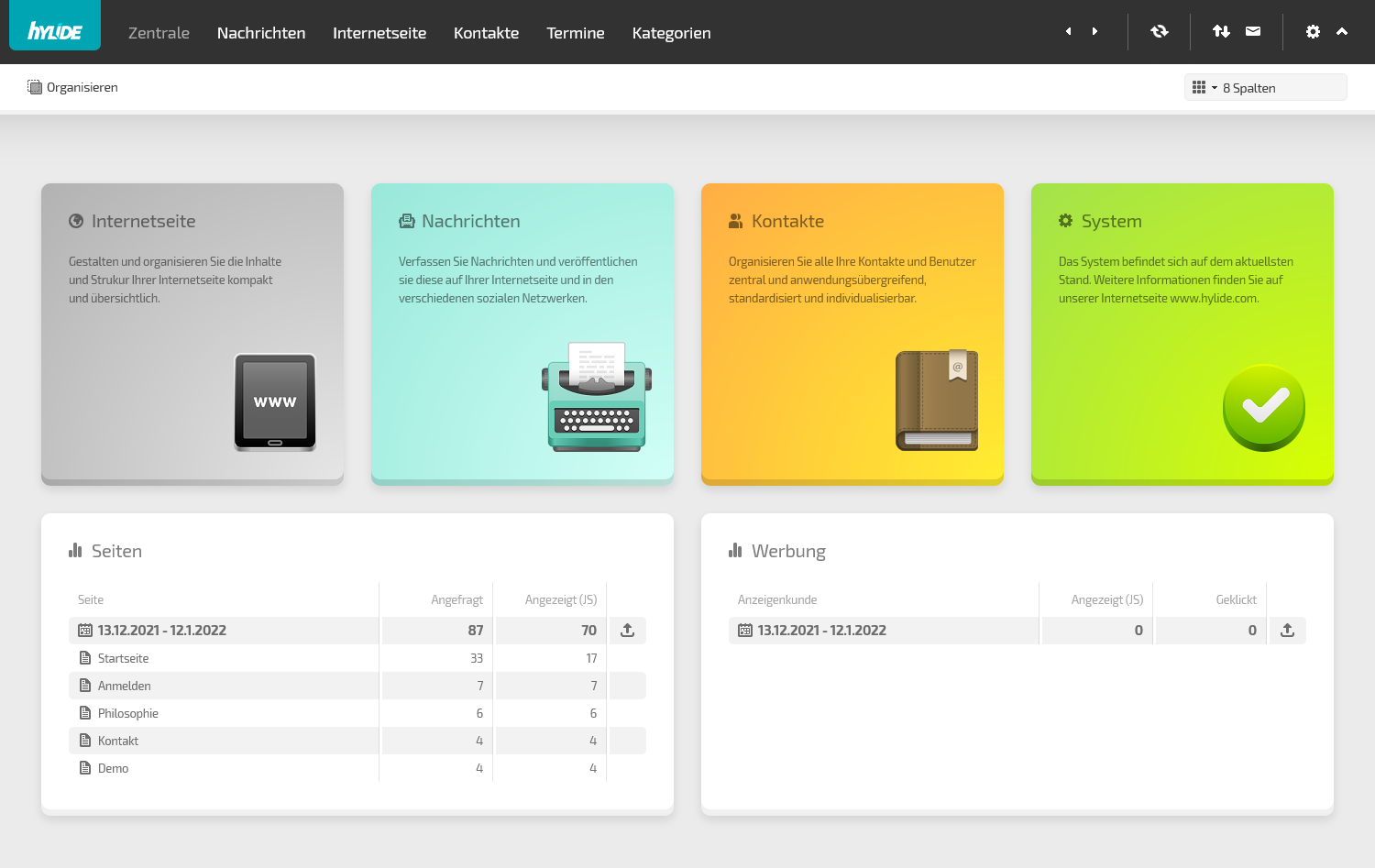Open the mail envelope icon

tap(1253, 31)
